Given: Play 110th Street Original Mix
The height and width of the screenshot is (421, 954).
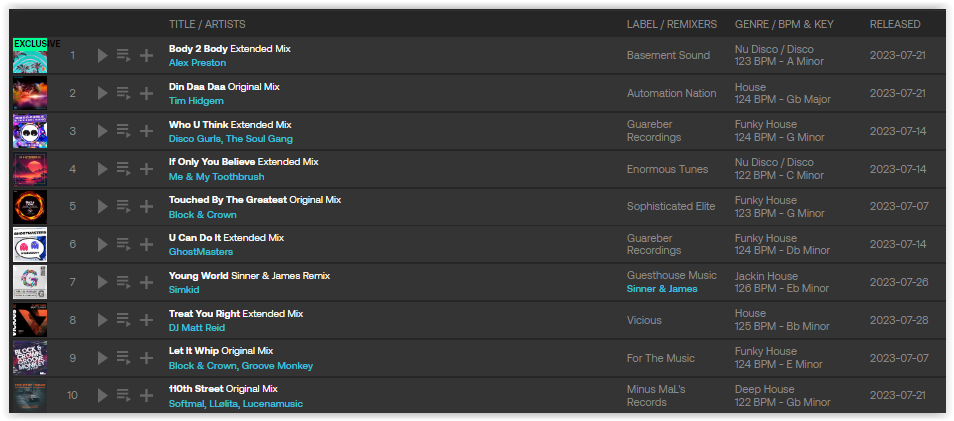Looking at the screenshot, I should 103,395.
